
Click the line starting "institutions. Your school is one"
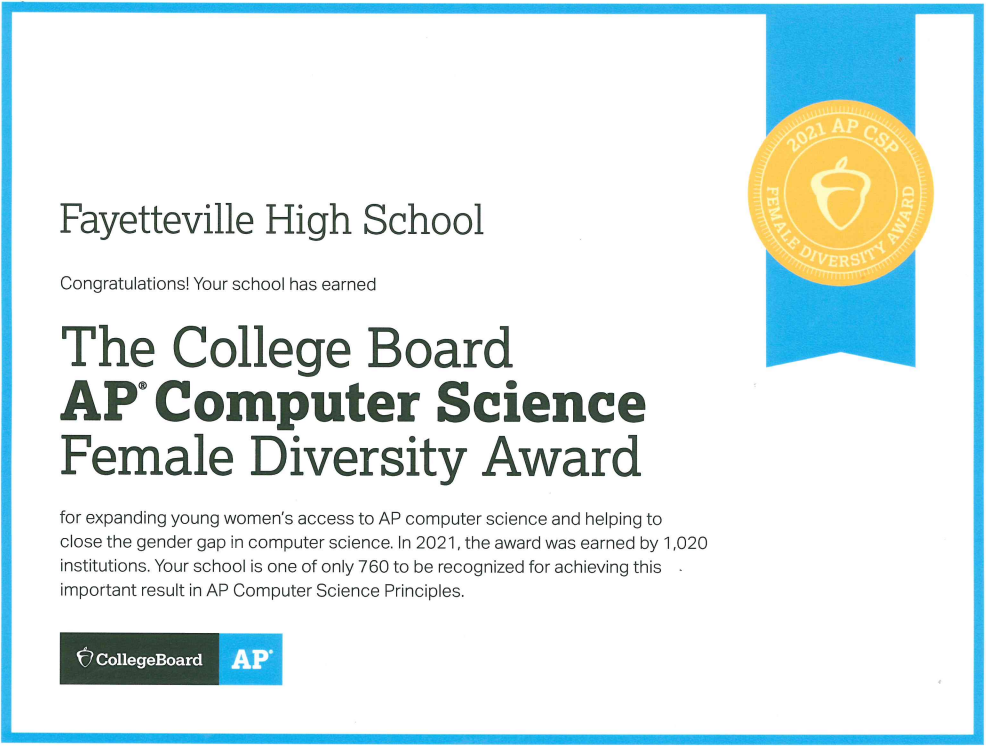(x=361, y=567)
